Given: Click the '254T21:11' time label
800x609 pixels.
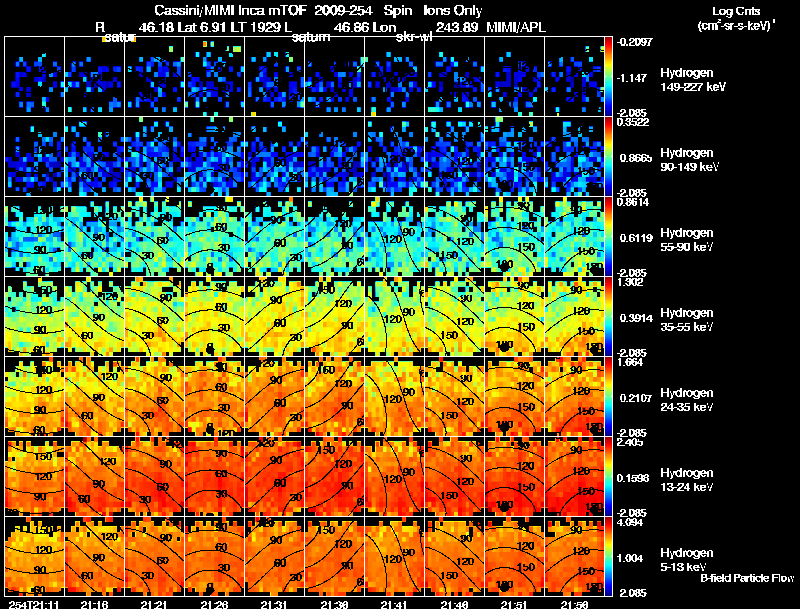Looking at the screenshot, I should (x=34, y=604).
